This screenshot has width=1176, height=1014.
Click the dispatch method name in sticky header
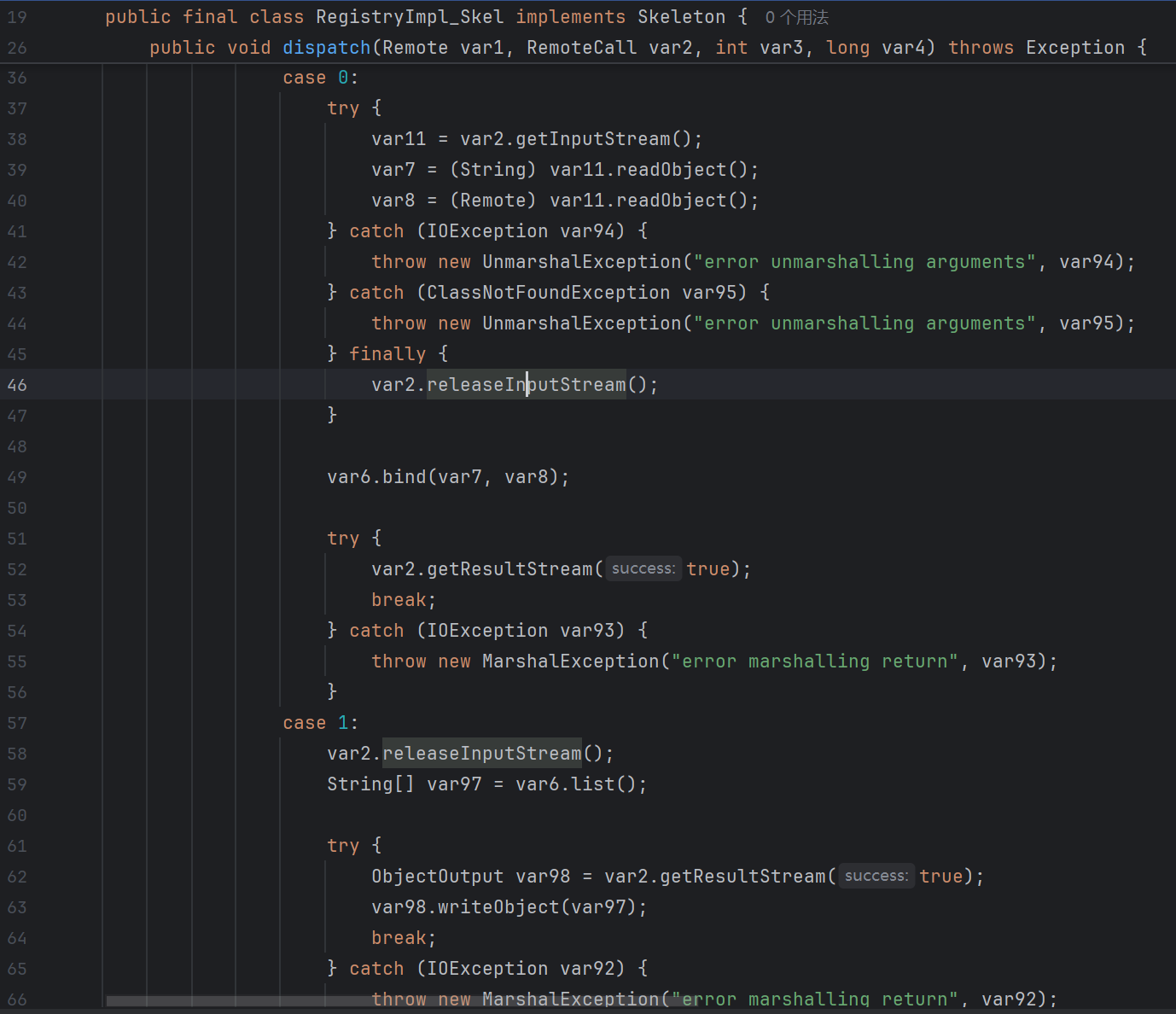pos(326,48)
